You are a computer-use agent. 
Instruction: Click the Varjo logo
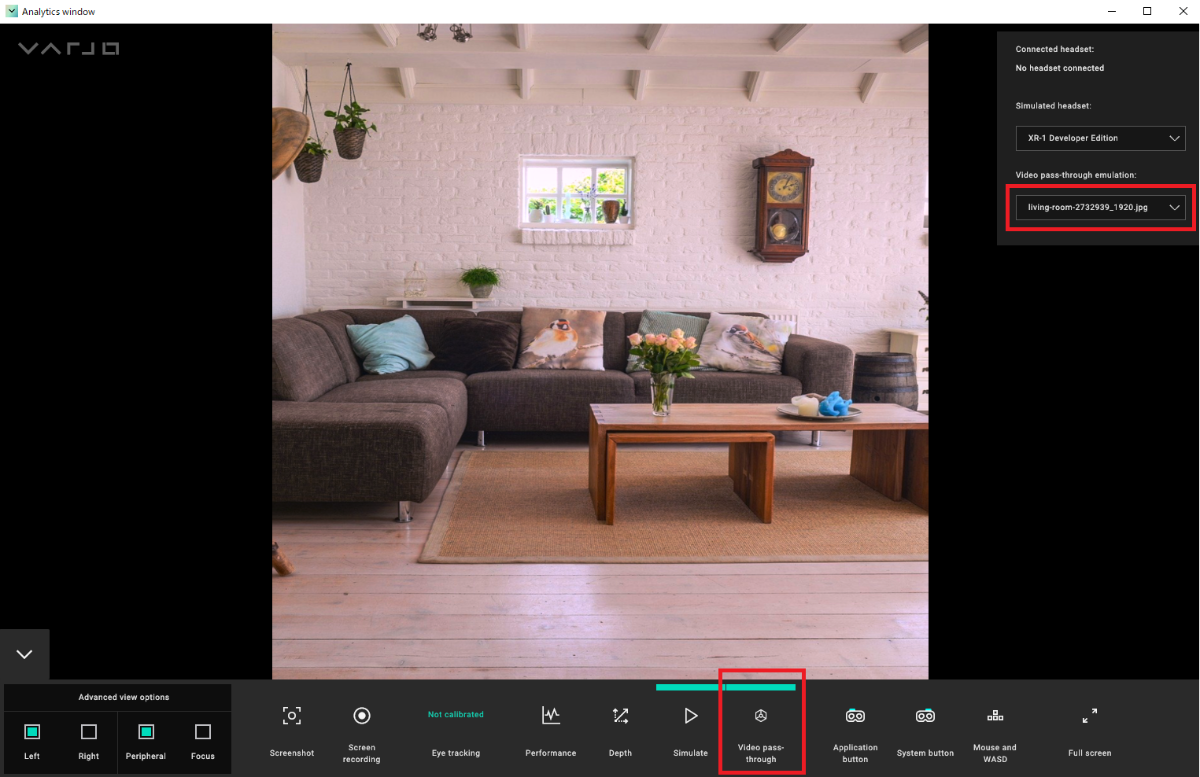[x=68, y=47]
